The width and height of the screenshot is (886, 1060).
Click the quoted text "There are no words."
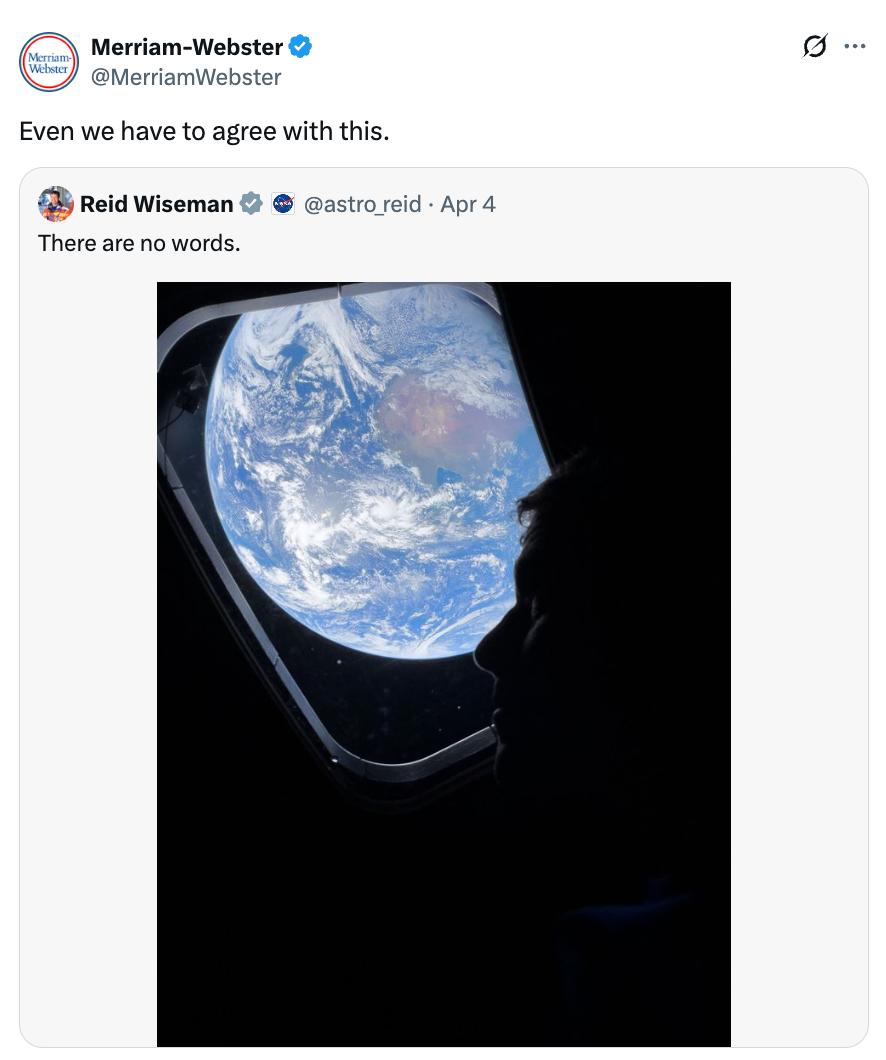point(139,242)
